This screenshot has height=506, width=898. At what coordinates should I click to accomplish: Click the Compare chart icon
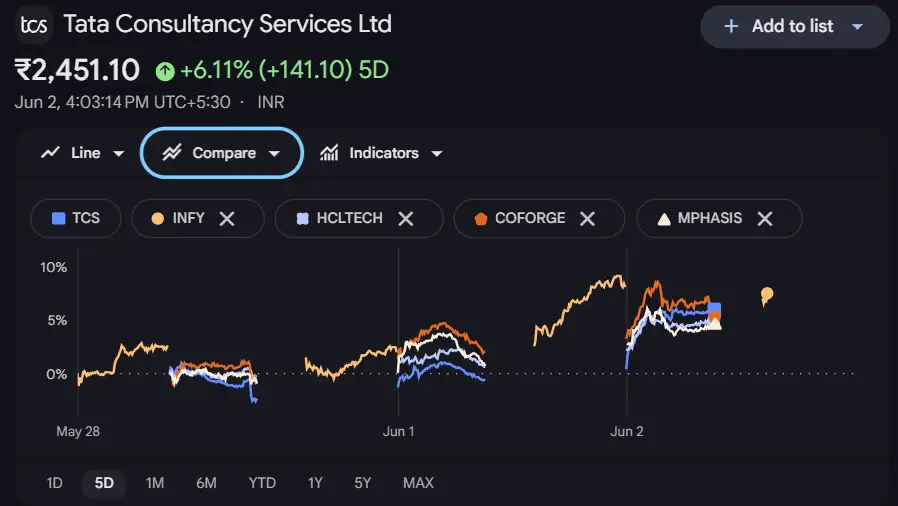[172, 152]
